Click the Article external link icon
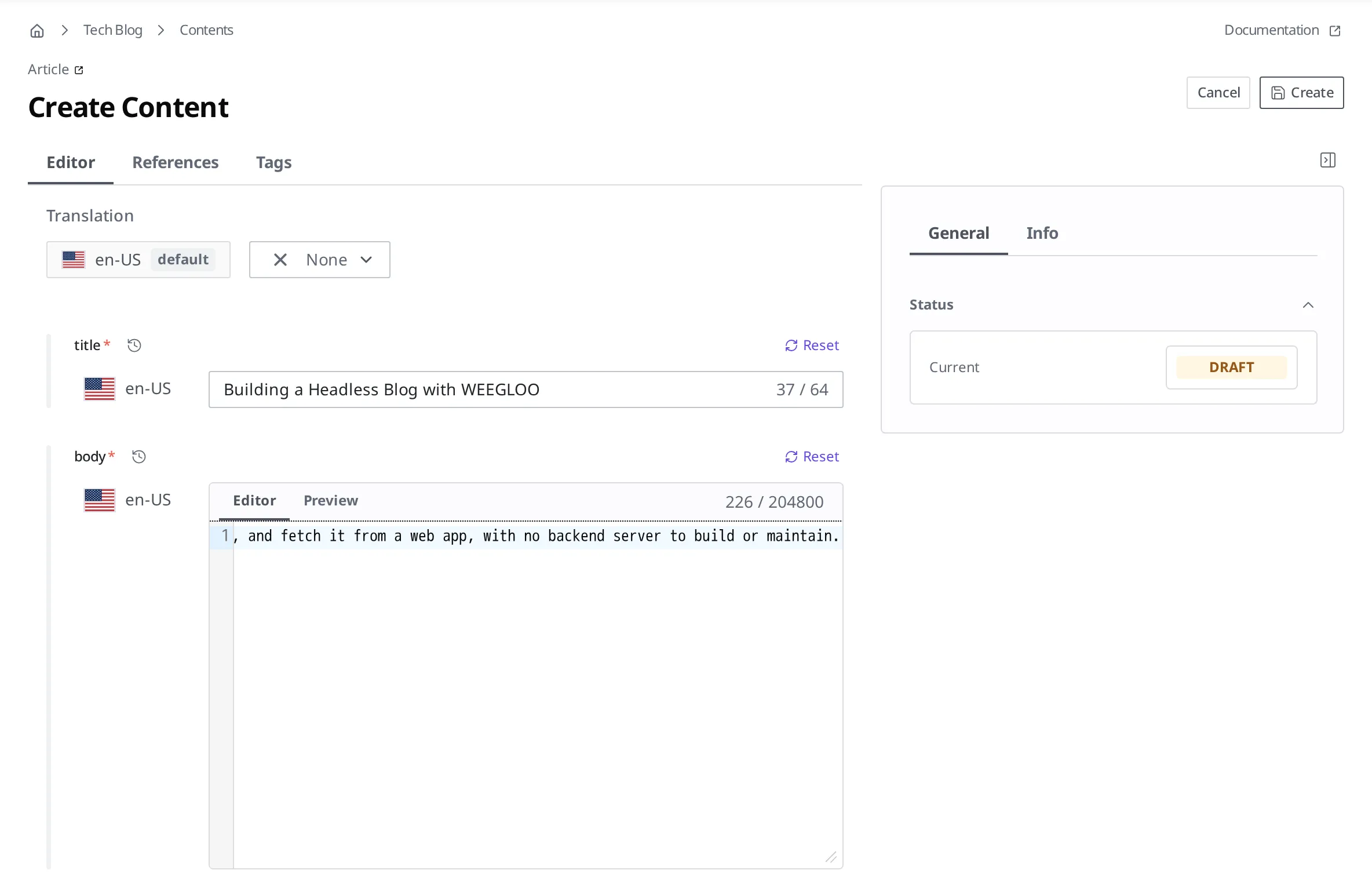 coord(79,70)
